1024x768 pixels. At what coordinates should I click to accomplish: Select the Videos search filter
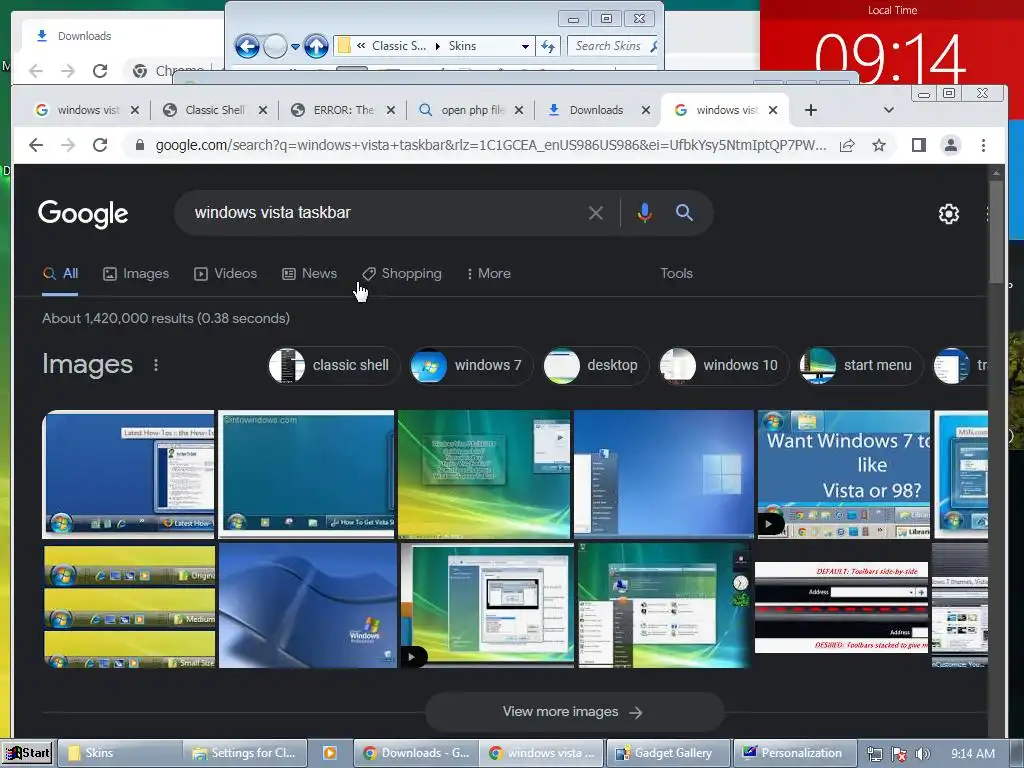click(x=225, y=274)
